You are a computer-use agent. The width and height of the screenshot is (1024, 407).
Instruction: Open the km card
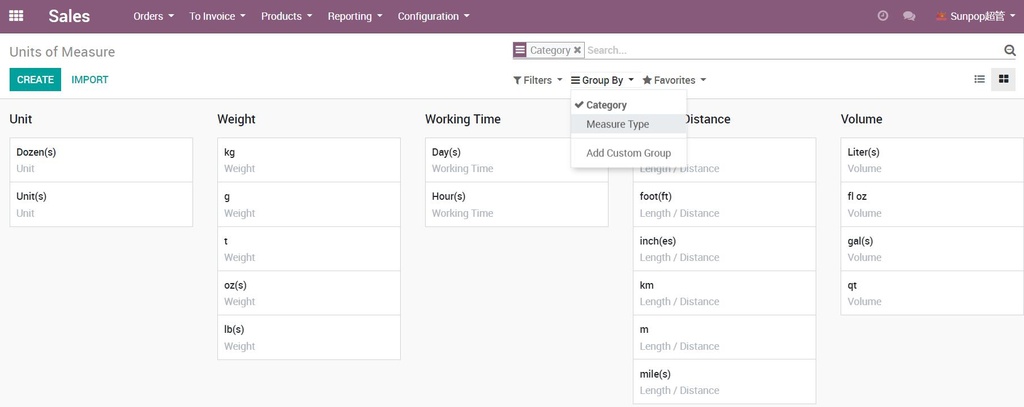(x=724, y=293)
